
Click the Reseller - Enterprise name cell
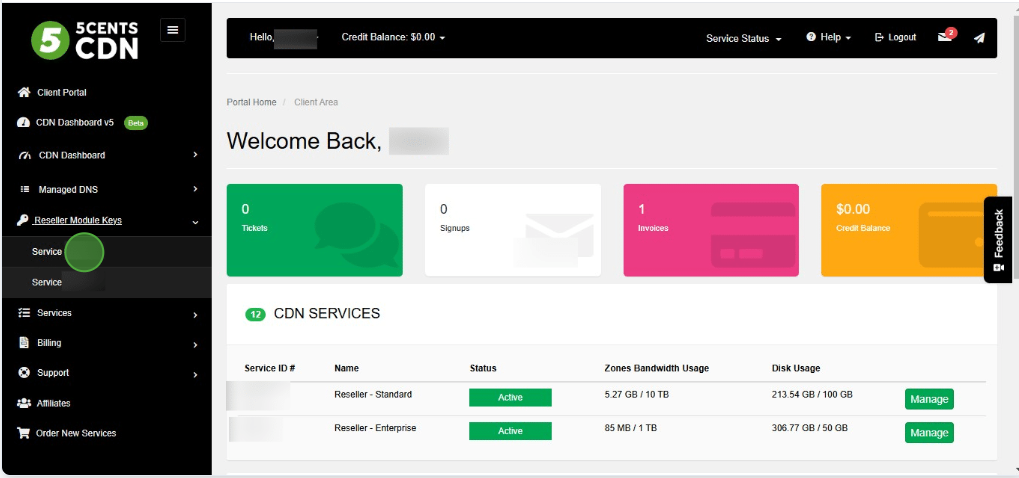pyautogui.click(x=375, y=428)
